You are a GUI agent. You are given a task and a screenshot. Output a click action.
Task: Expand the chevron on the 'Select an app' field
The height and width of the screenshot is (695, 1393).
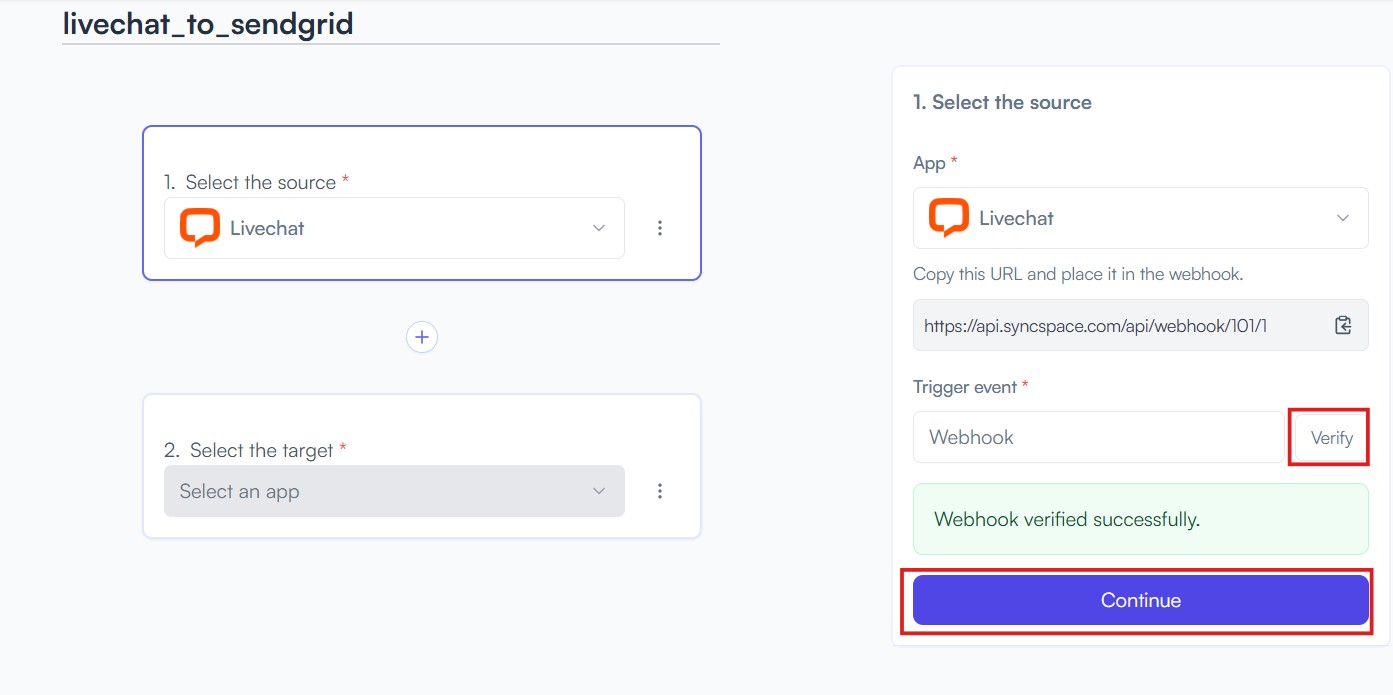pos(599,491)
